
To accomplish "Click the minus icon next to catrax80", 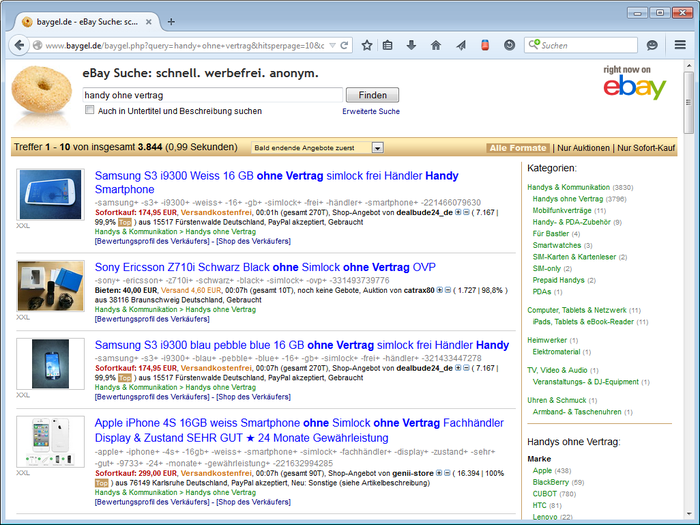I will coord(448,290).
